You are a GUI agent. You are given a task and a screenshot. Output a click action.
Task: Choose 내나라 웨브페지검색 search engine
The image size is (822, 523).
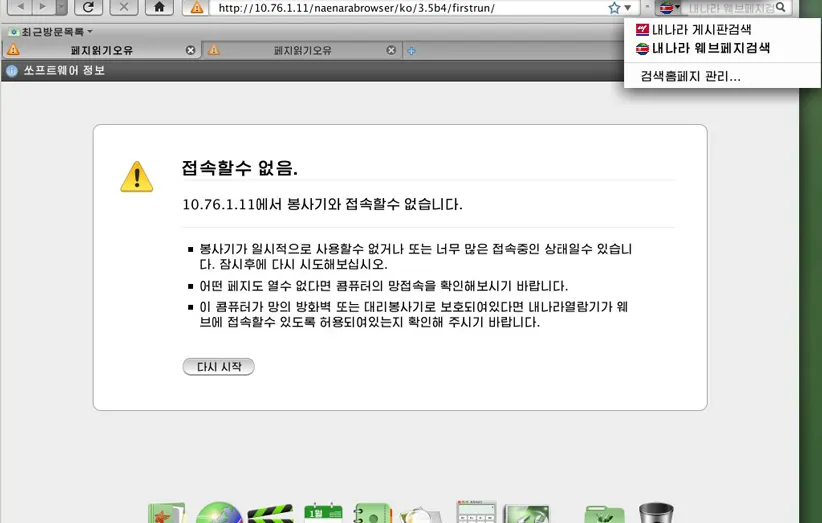709,48
